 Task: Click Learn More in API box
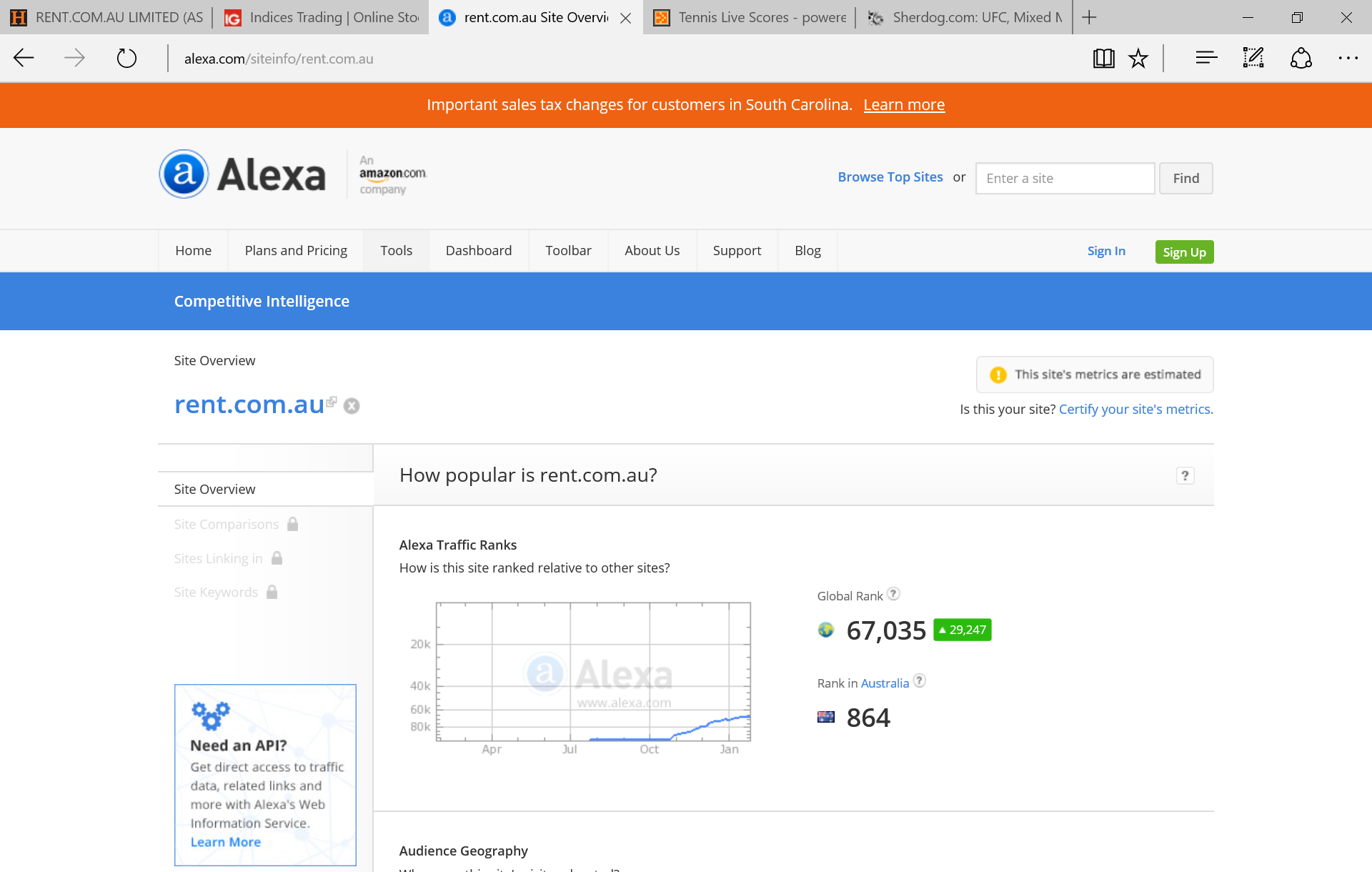point(226,842)
